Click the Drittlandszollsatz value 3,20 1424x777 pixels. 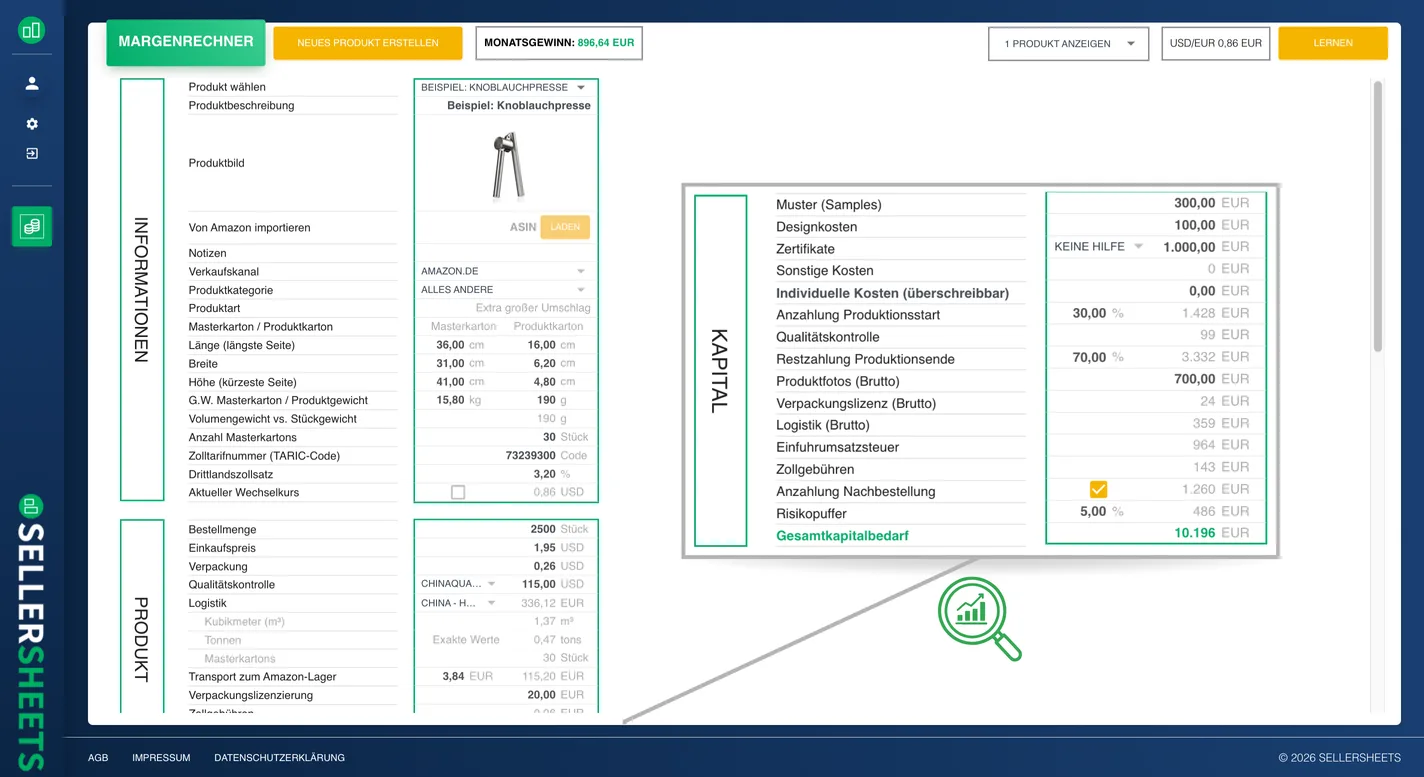coord(545,474)
